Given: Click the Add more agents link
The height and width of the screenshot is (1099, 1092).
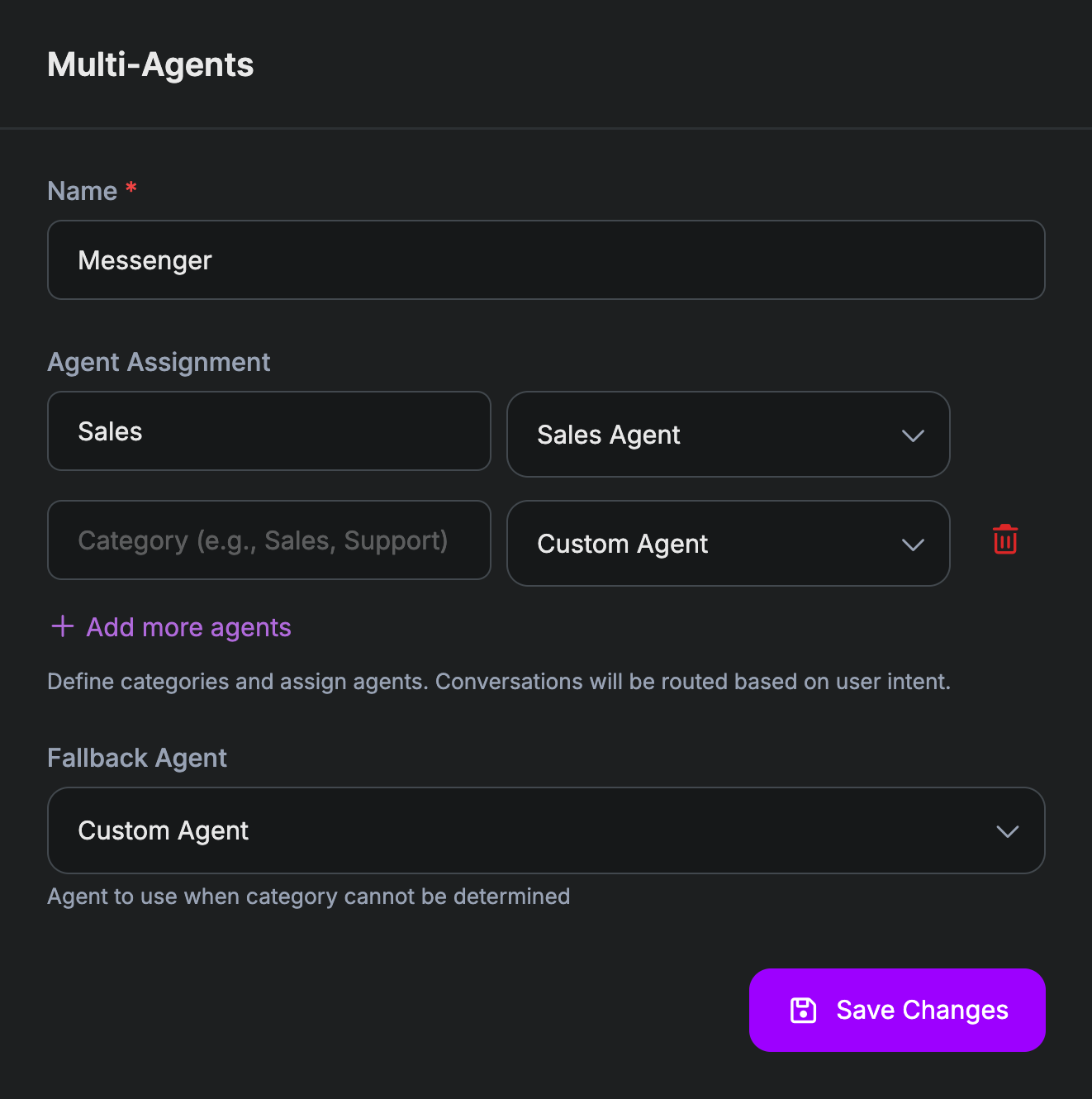Looking at the screenshot, I should (x=188, y=627).
